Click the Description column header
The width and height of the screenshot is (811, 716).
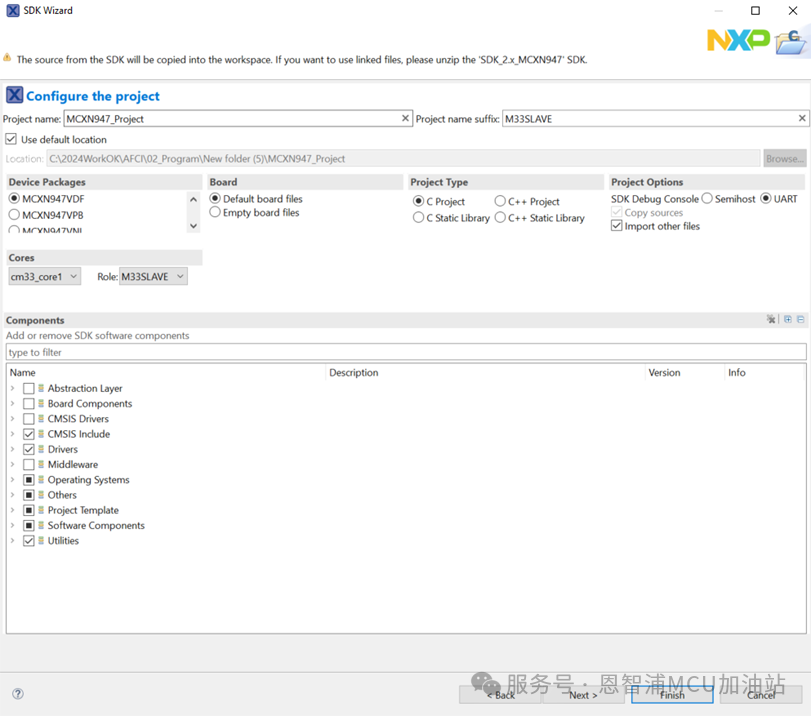(x=486, y=372)
